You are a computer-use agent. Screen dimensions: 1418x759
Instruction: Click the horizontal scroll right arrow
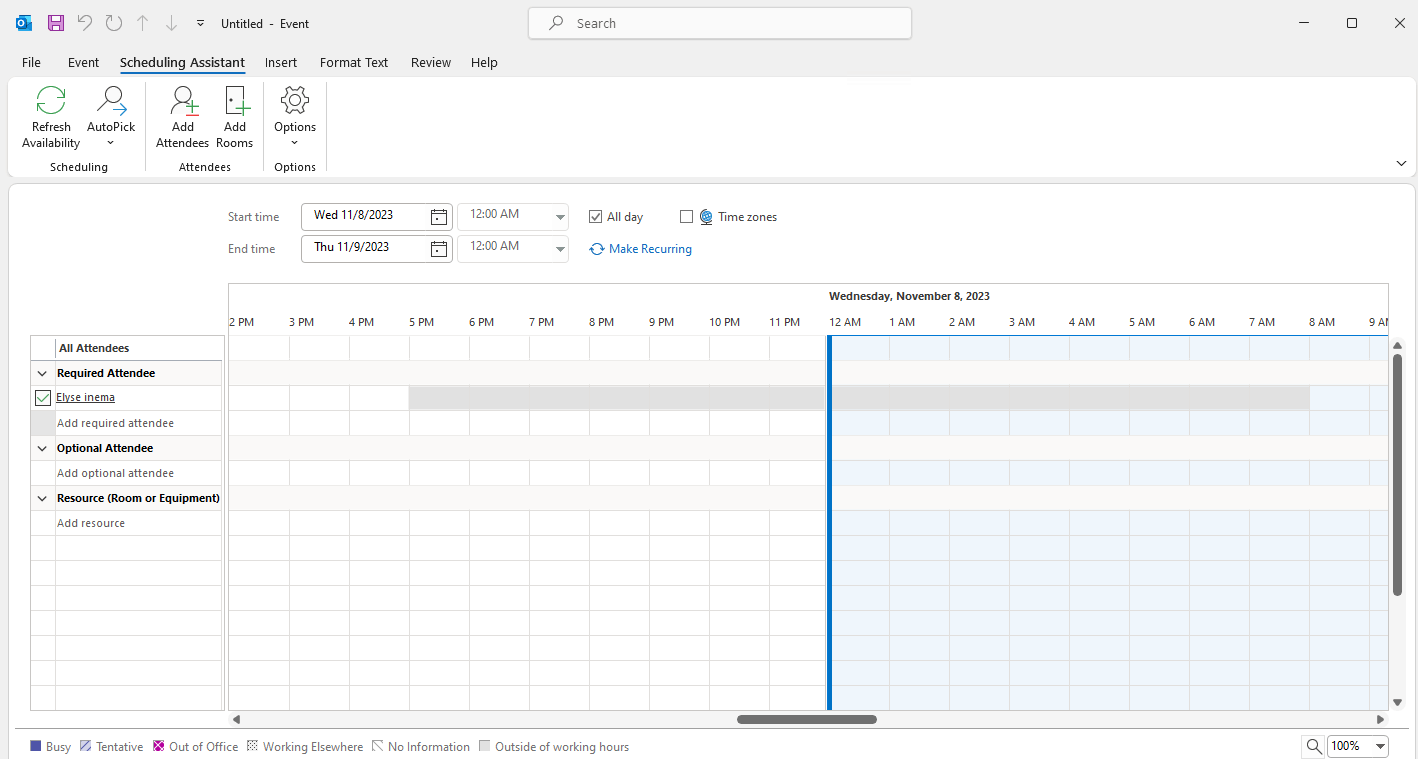click(1381, 719)
